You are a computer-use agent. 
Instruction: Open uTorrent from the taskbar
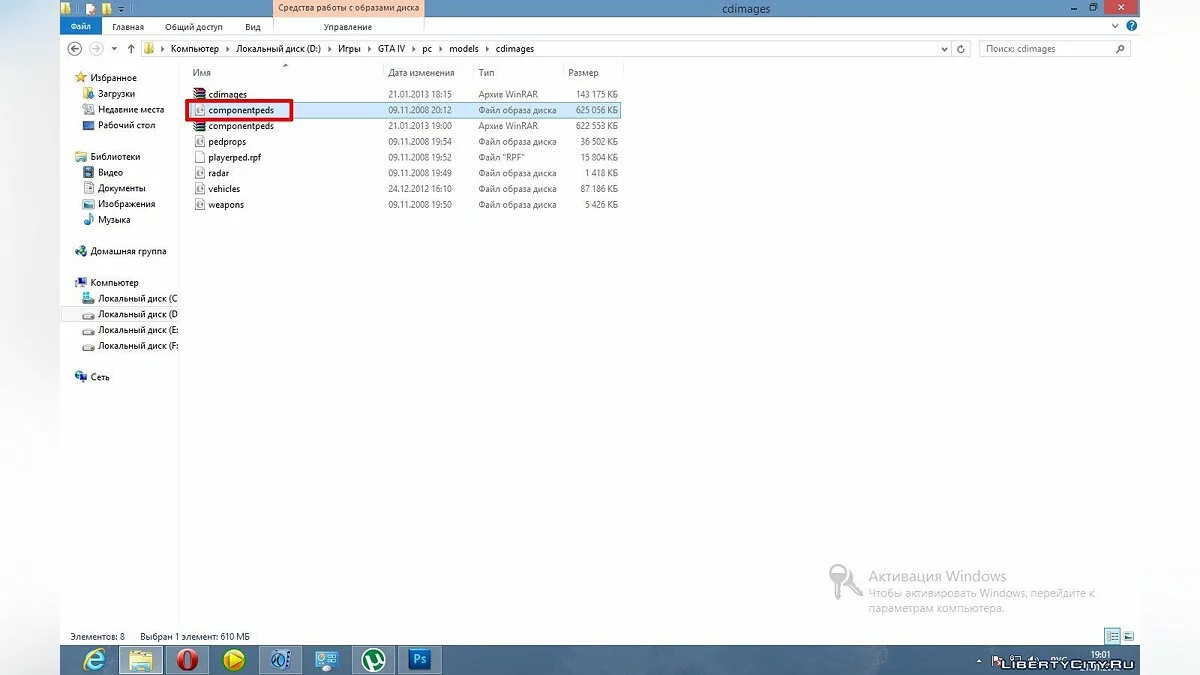373,660
